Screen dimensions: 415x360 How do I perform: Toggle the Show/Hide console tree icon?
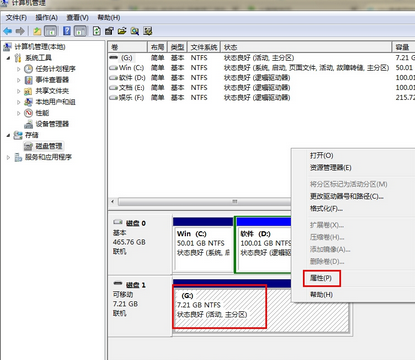(50, 31)
